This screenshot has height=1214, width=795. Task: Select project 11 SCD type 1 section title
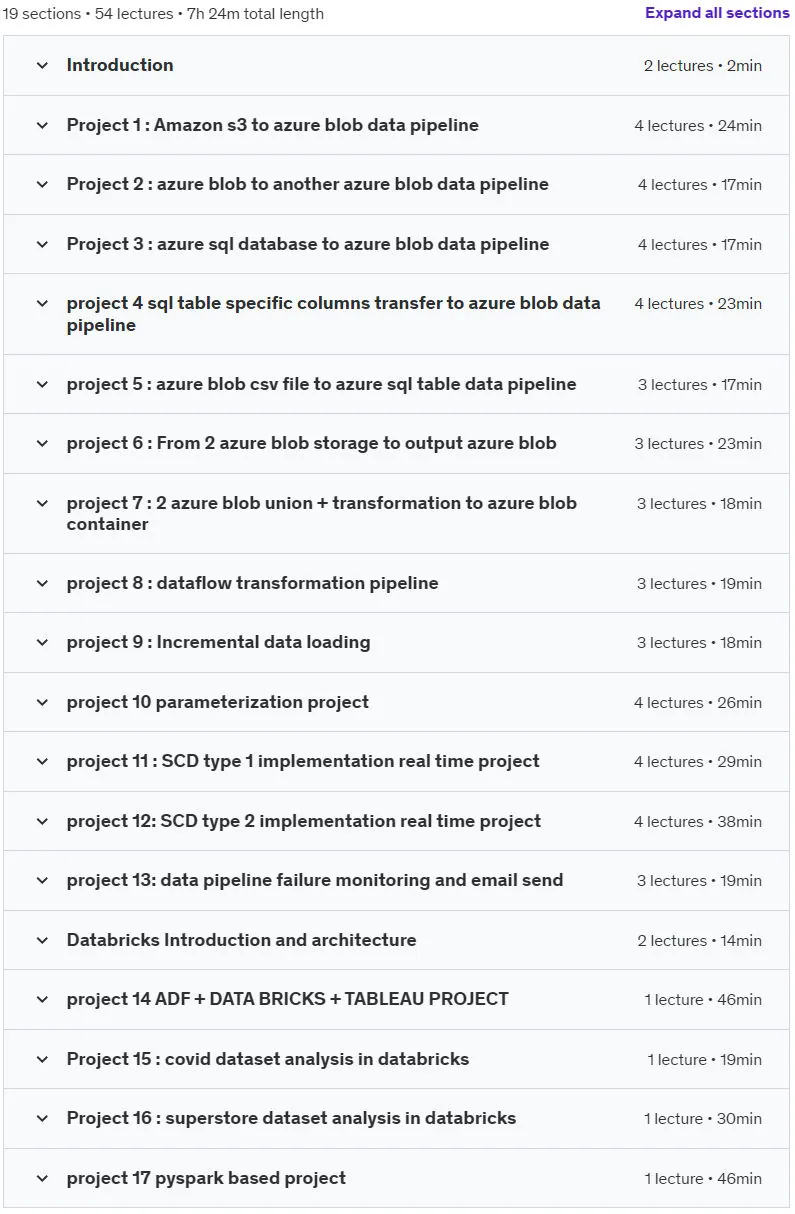(303, 761)
